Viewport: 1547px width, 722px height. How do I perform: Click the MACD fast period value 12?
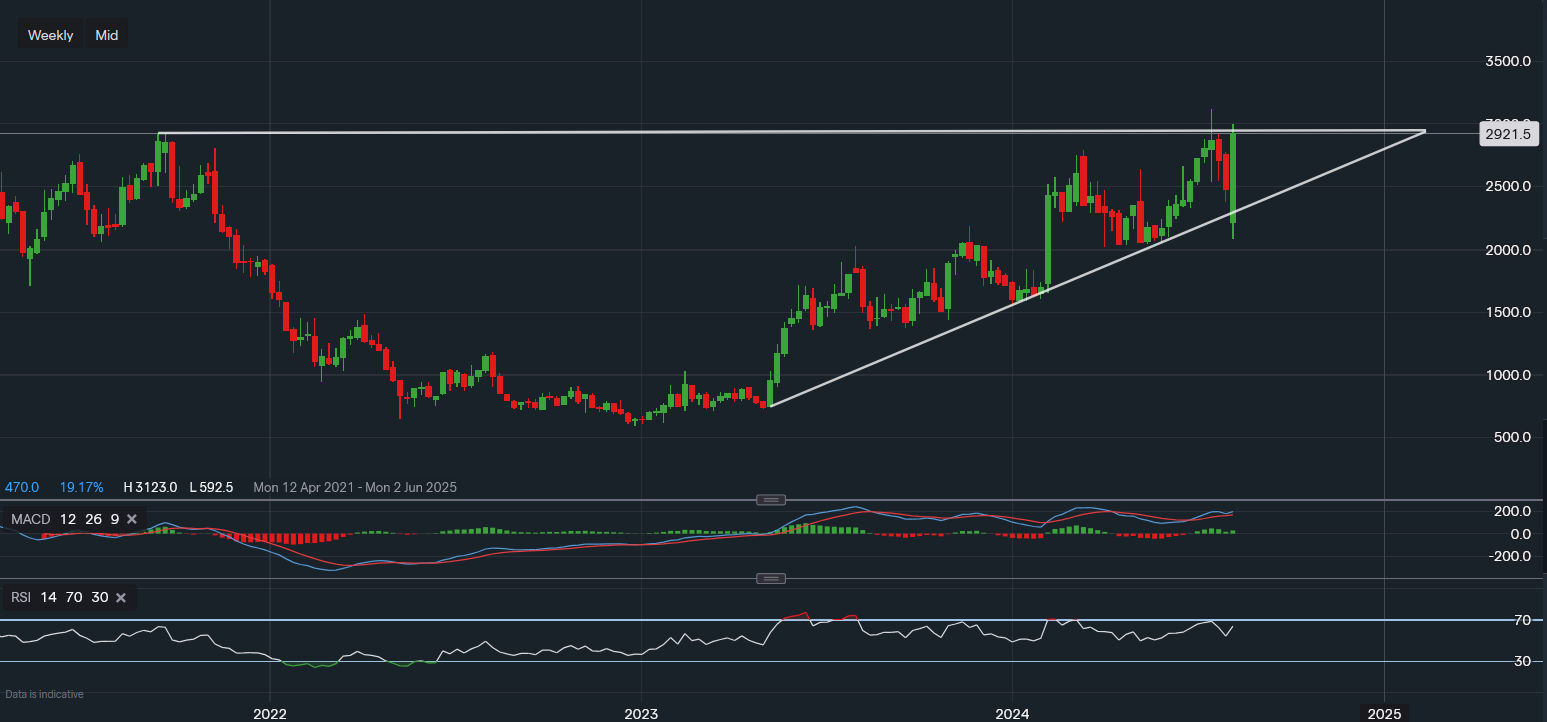(x=67, y=519)
